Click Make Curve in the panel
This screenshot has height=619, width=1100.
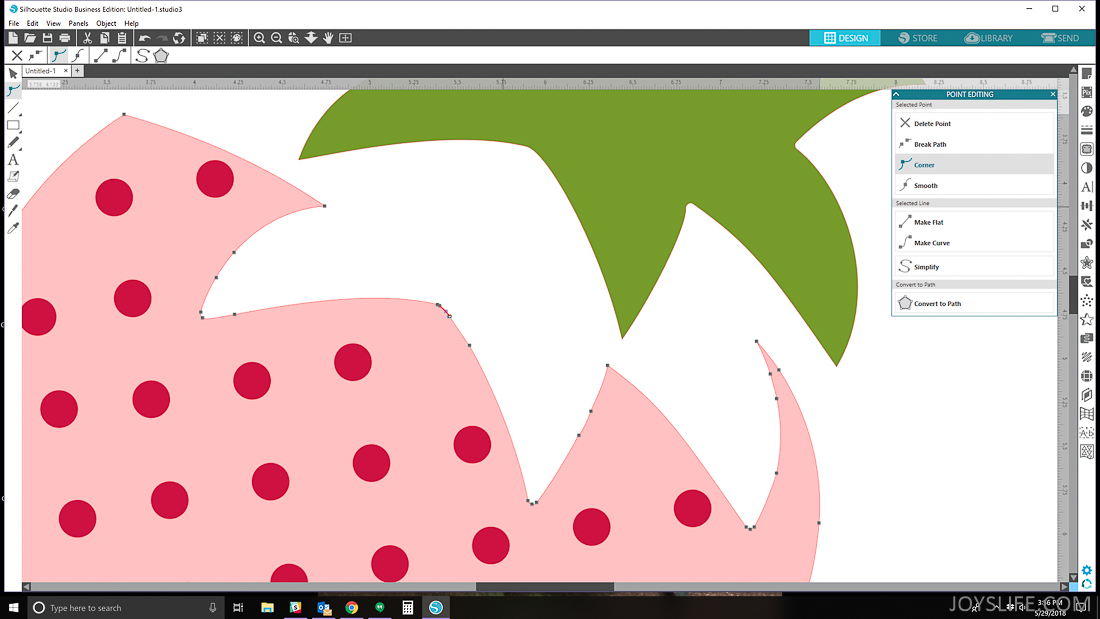(974, 243)
